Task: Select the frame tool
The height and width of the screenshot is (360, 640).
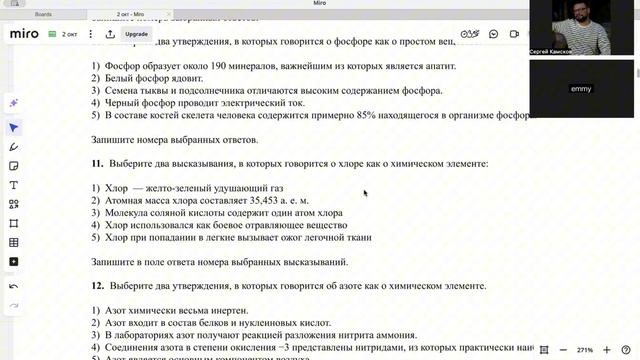Action: [x=13, y=223]
